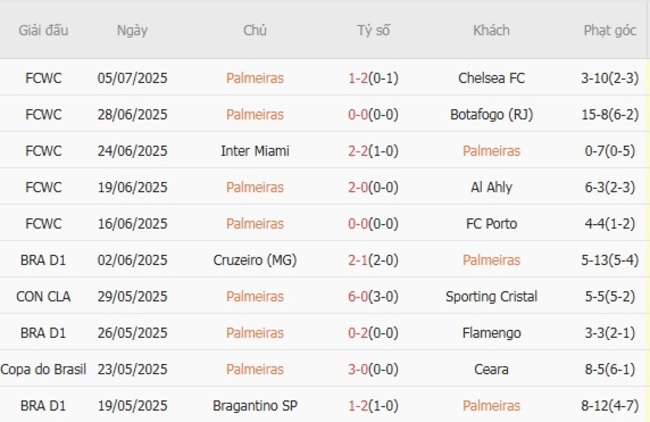Click the Ngày column header
Image resolution: width=650 pixels, height=422 pixels.
(132, 30)
